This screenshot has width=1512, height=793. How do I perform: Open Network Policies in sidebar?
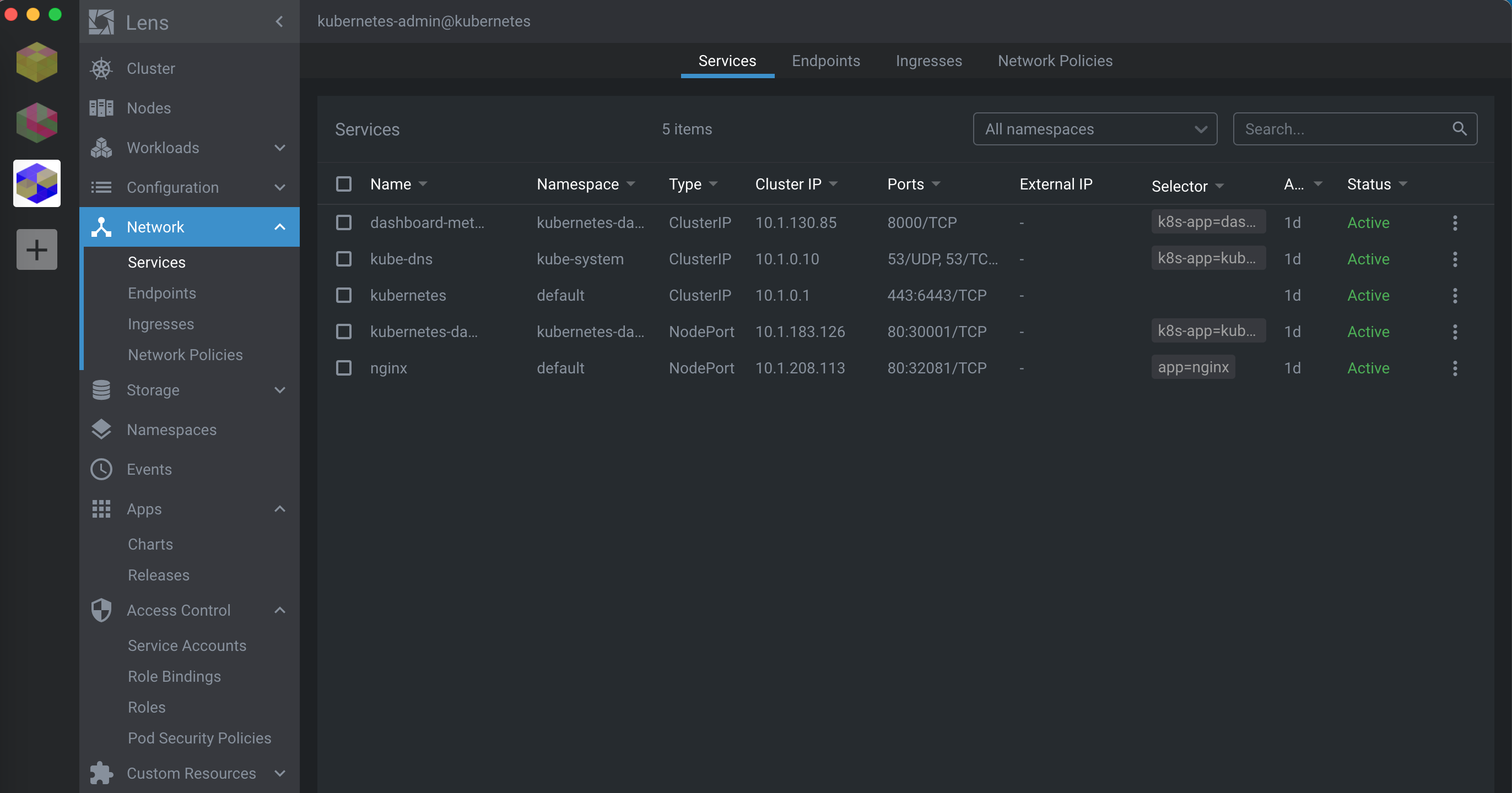185,355
